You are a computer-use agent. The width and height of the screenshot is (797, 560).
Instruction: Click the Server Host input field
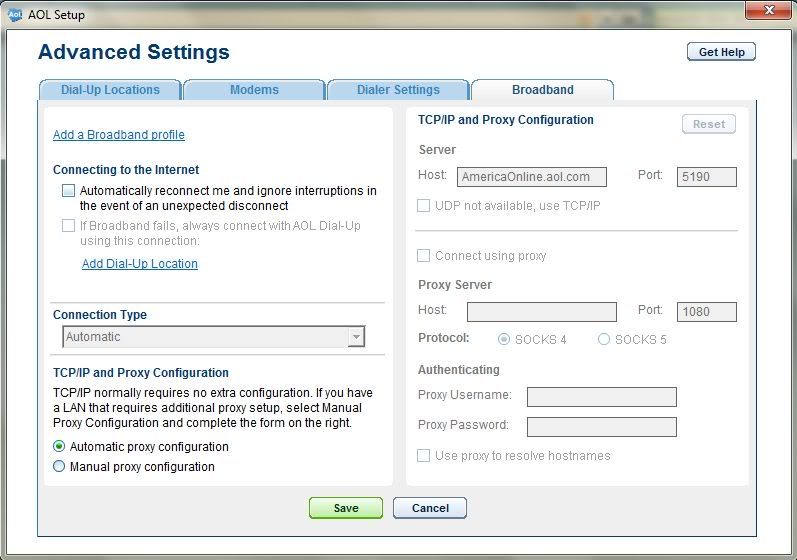coord(532,177)
